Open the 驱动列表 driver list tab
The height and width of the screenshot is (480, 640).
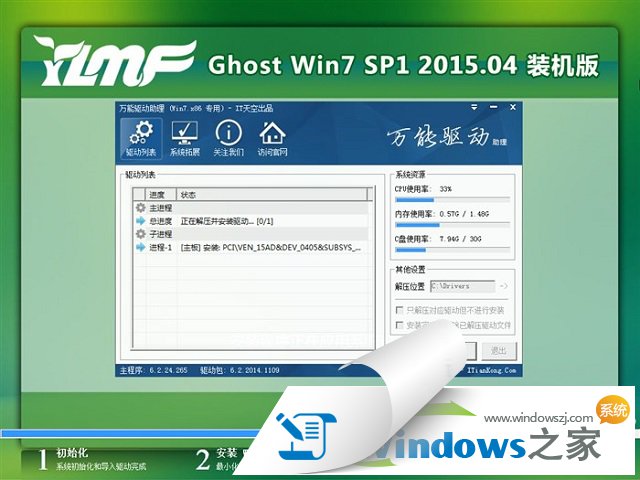pyautogui.click(x=141, y=139)
